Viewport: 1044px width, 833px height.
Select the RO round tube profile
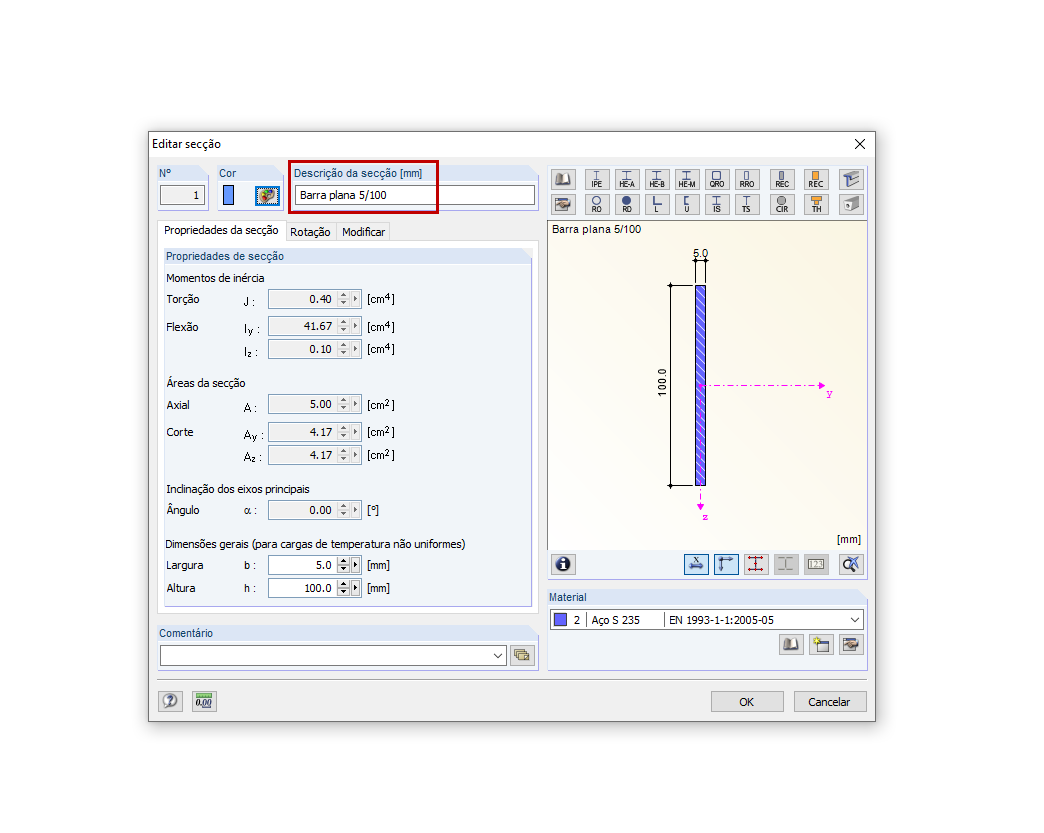[x=597, y=204]
